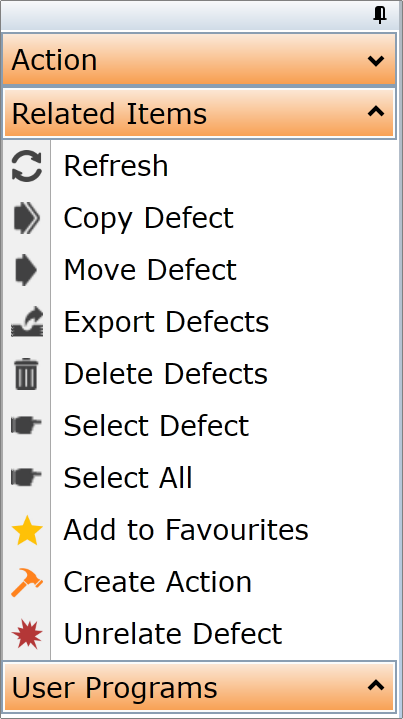Click the Move Defect arrow icon
This screenshot has width=403, height=719.
[26, 270]
